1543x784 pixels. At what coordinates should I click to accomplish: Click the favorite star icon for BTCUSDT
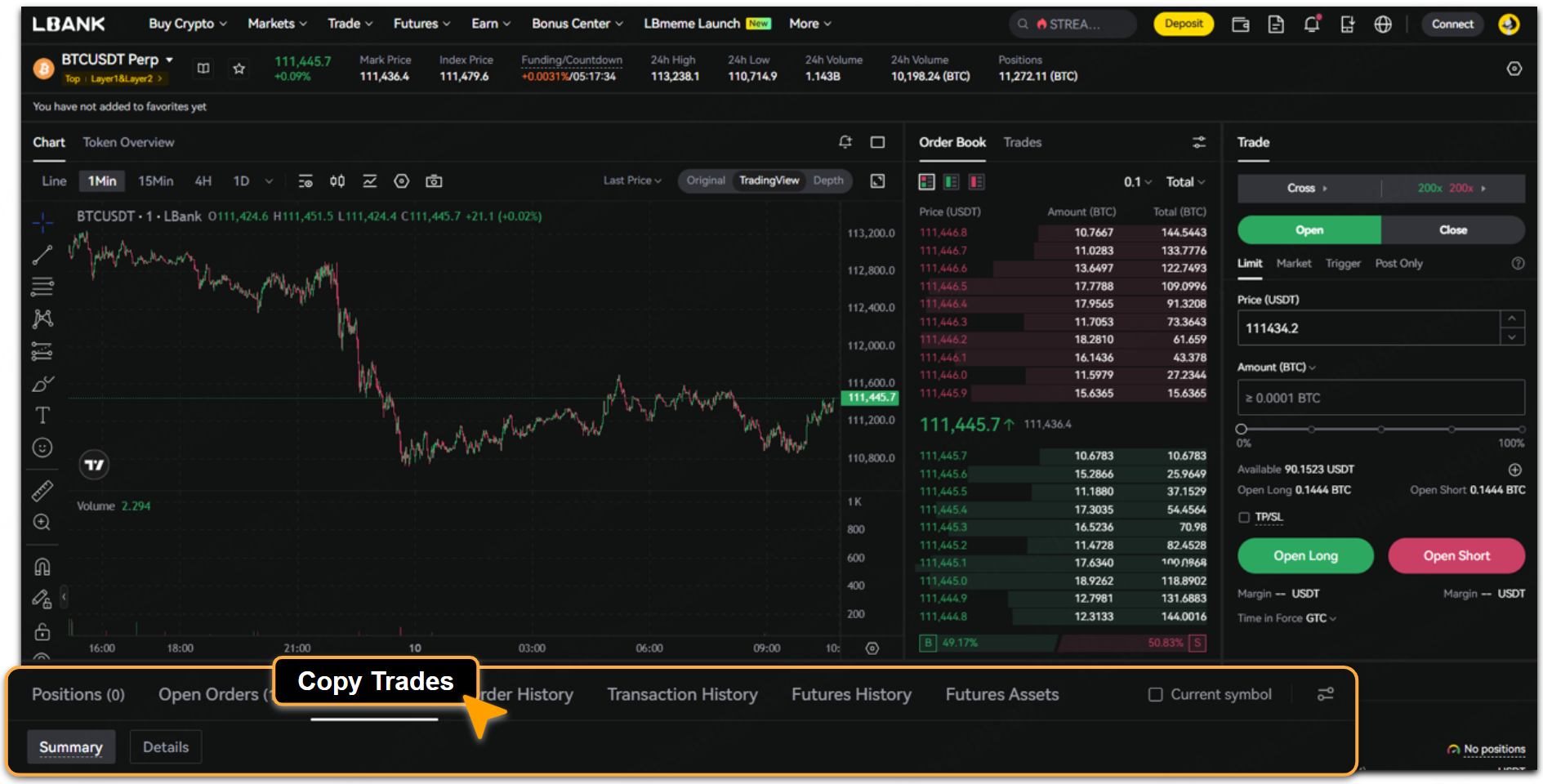tap(239, 69)
